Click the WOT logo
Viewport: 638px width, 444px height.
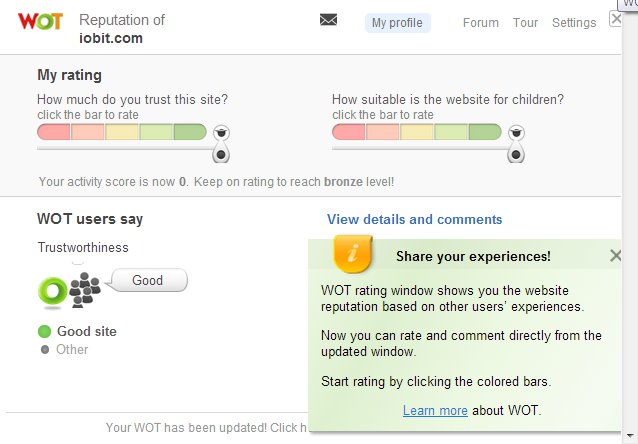40,22
